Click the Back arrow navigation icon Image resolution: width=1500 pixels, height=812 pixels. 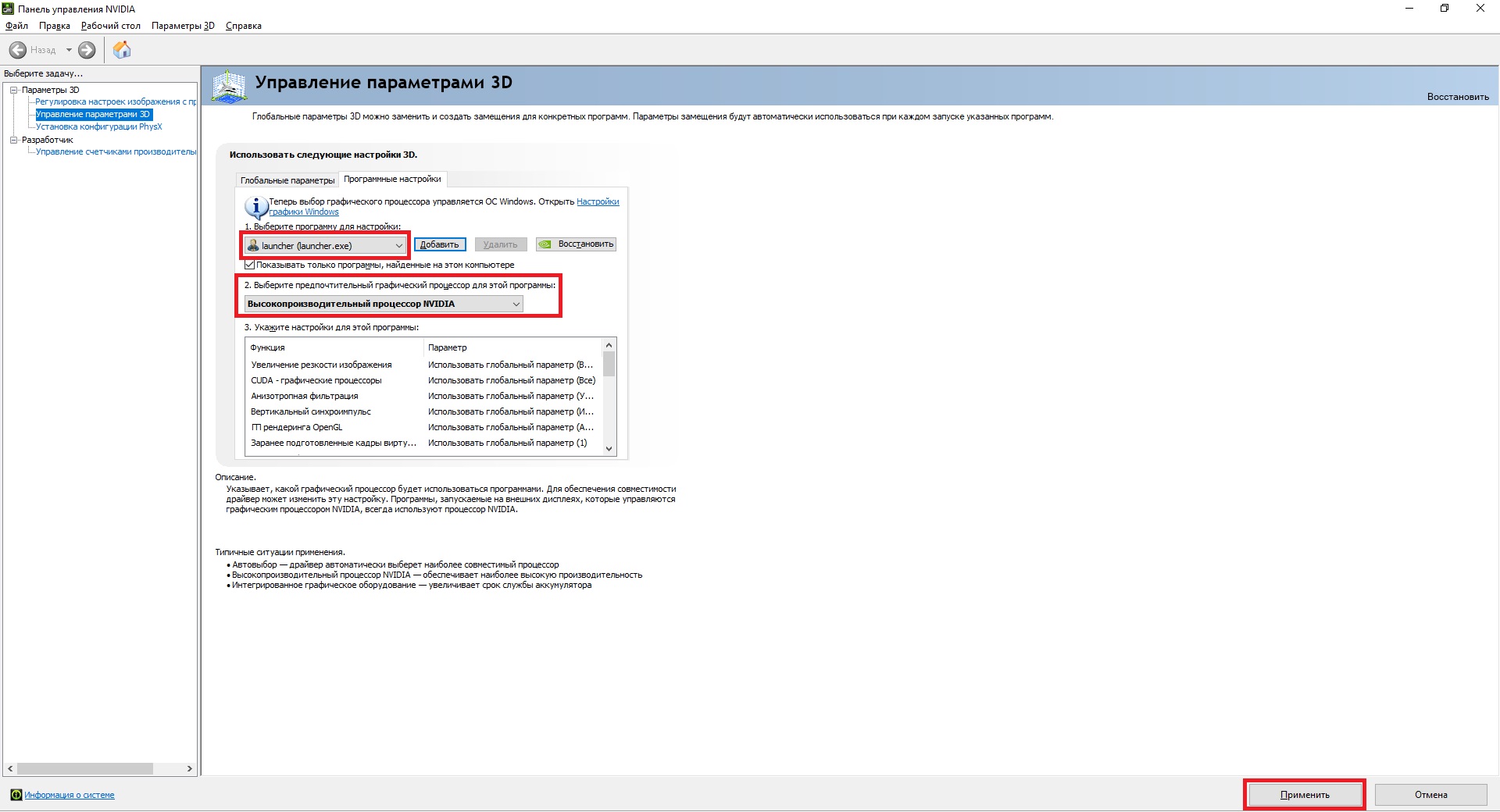pyautogui.click(x=18, y=50)
